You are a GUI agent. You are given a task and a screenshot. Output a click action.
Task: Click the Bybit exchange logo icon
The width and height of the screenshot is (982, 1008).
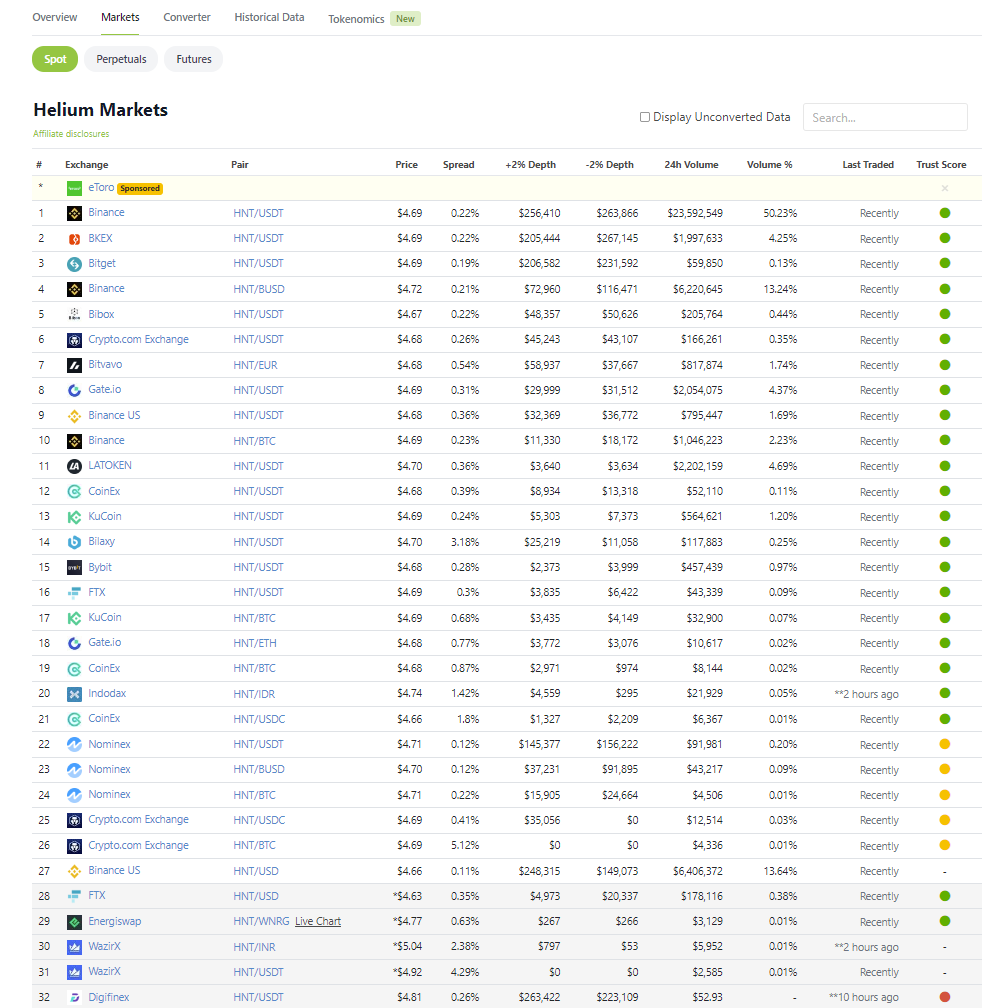pyautogui.click(x=74, y=567)
